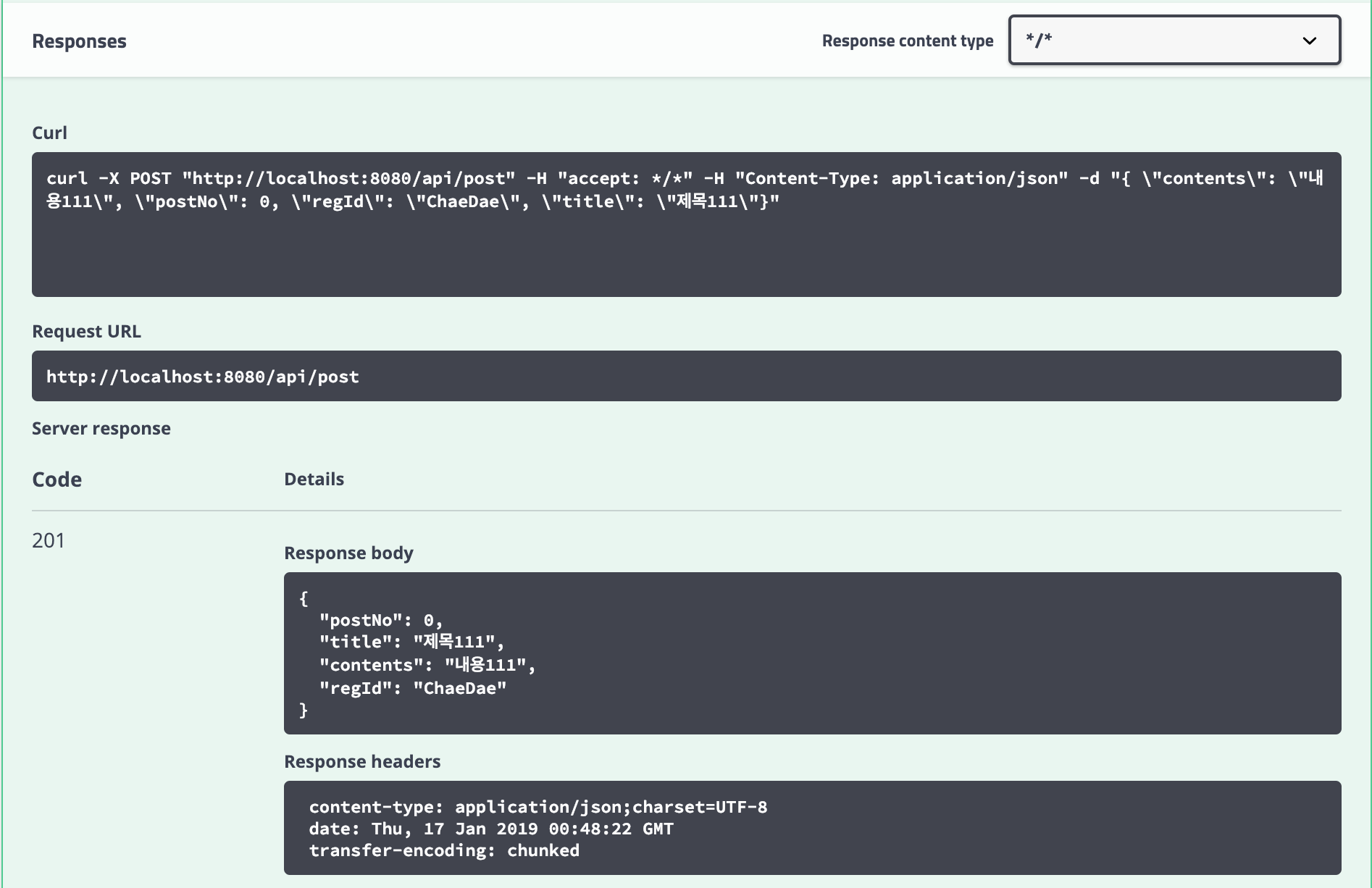
Task: Click the transfer-encoding: chunked header line
Action: click(443, 850)
